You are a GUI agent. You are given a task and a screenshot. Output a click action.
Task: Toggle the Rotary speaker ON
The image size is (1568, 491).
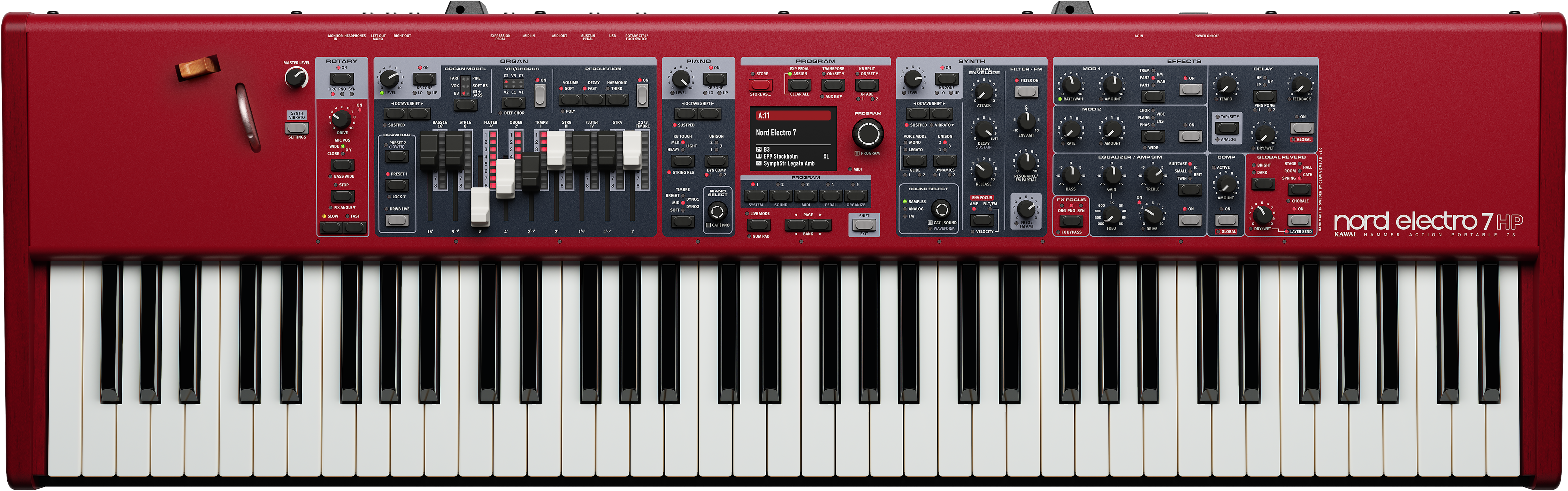click(x=342, y=78)
